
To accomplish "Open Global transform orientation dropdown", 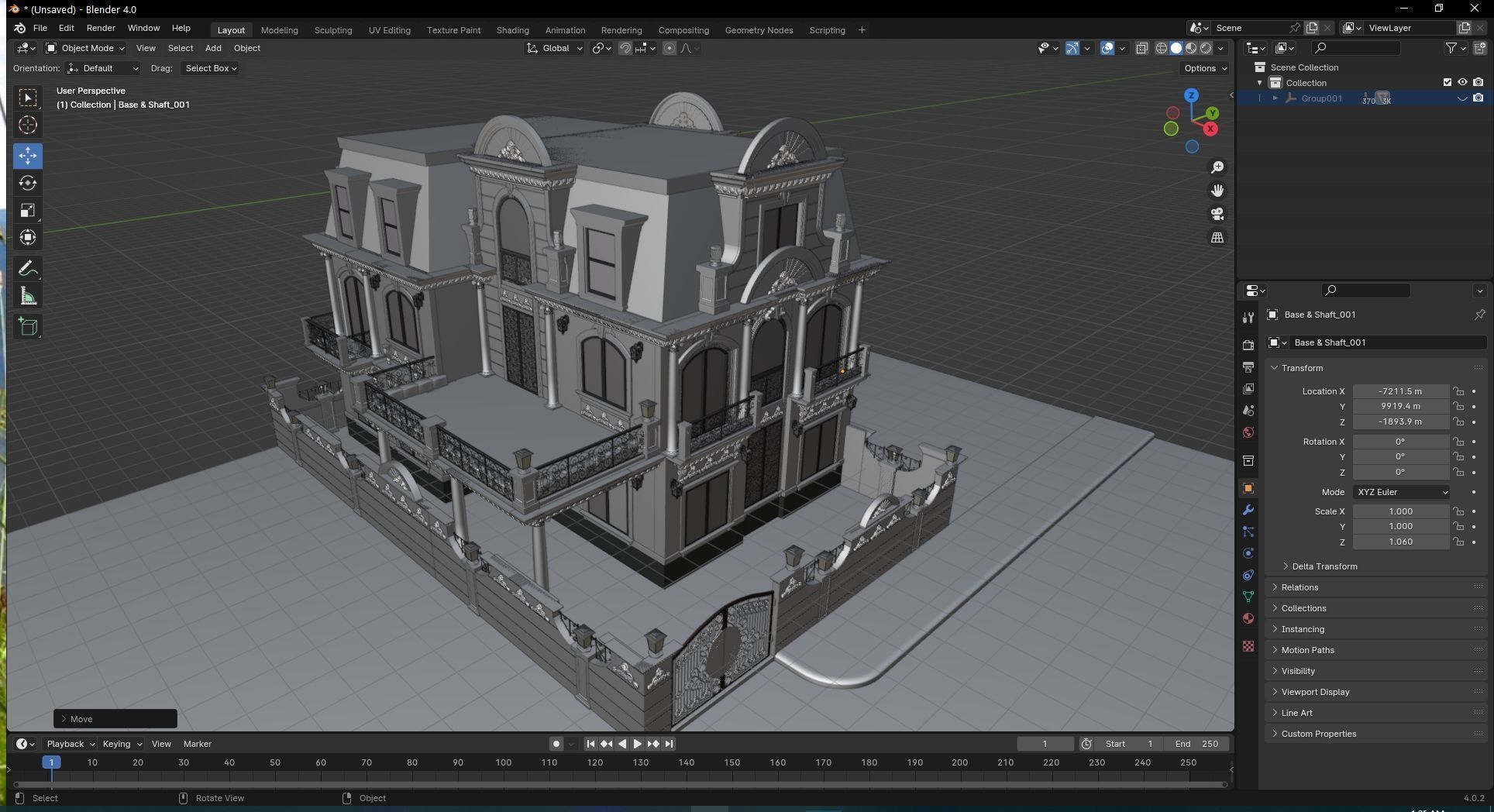I will pyautogui.click(x=555, y=48).
